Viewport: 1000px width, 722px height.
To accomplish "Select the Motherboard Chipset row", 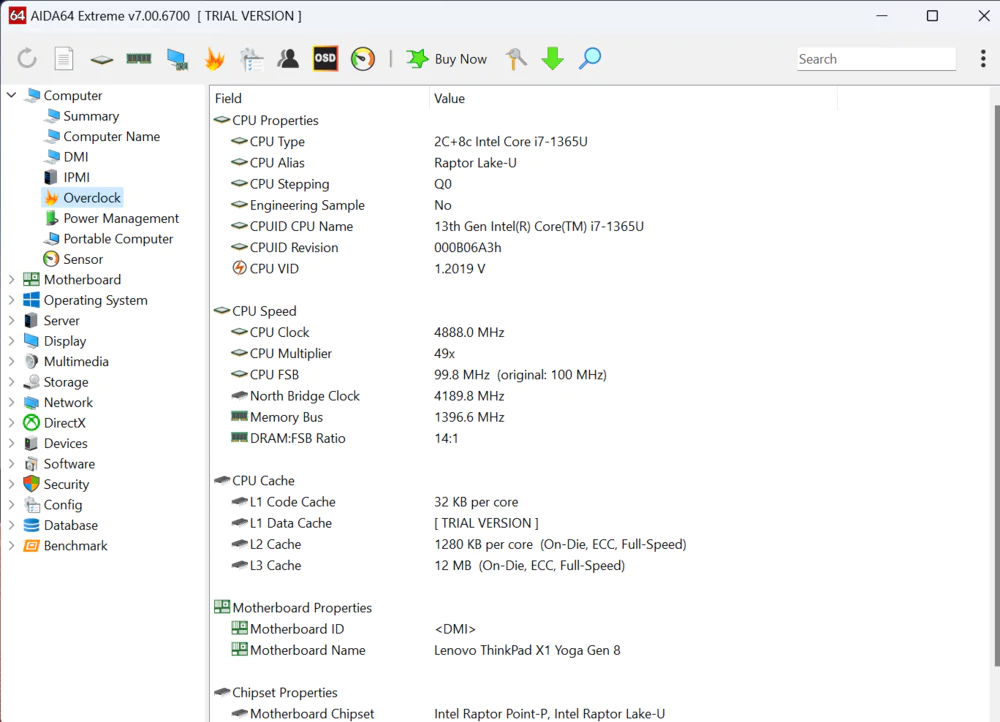I will tap(523, 714).
